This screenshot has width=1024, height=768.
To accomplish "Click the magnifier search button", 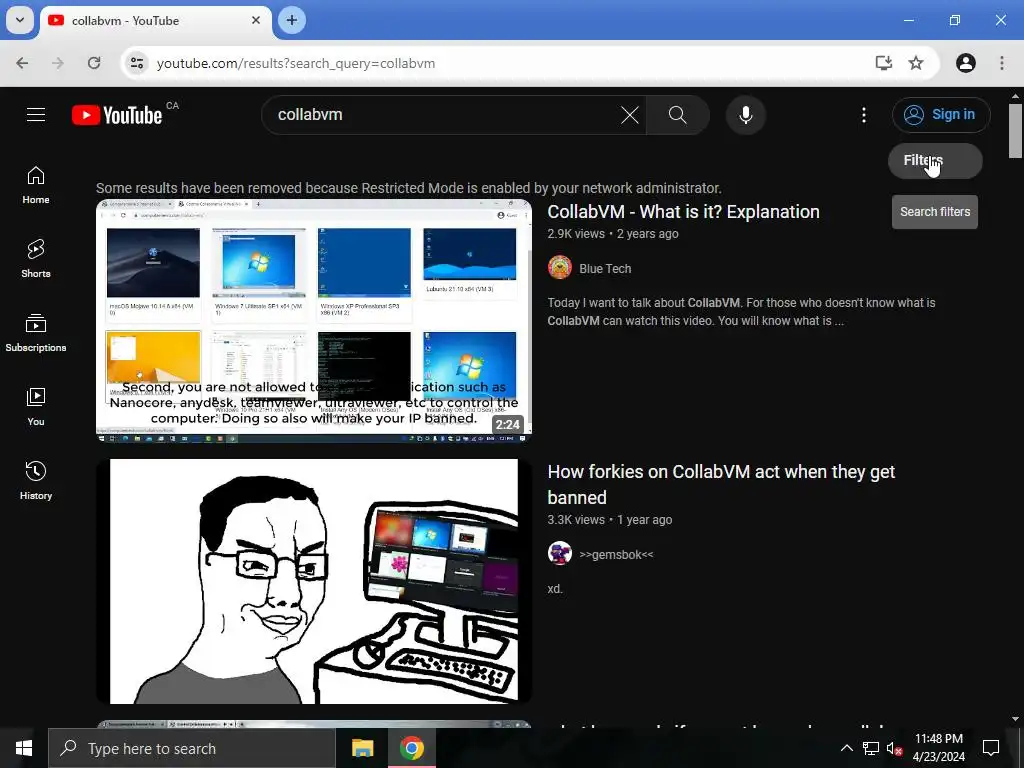I will click(677, 115).
